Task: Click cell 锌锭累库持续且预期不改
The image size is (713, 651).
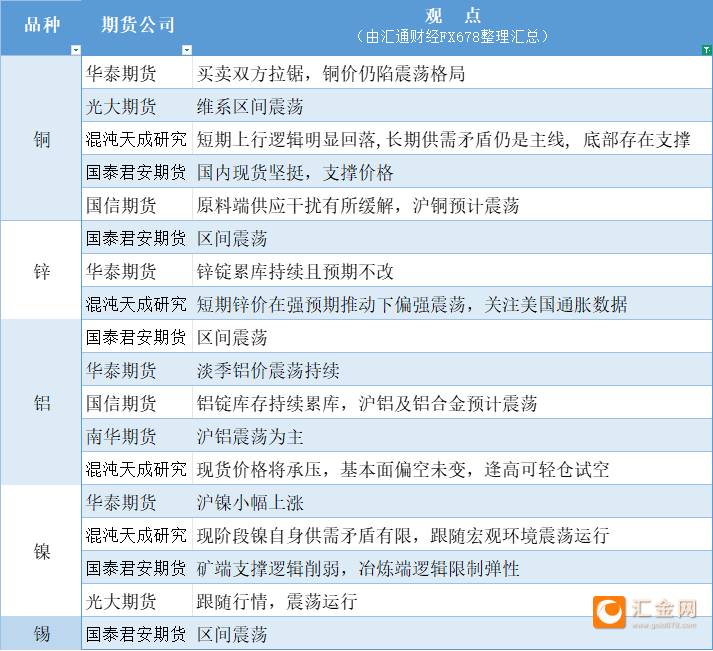Action: pos(452,270)
